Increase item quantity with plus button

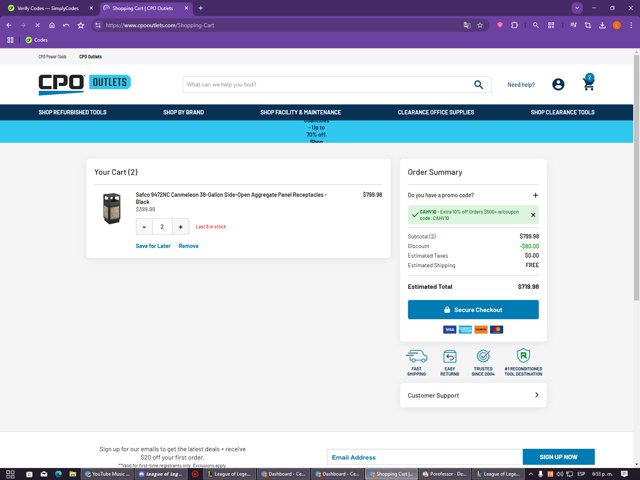coord(180,227)
